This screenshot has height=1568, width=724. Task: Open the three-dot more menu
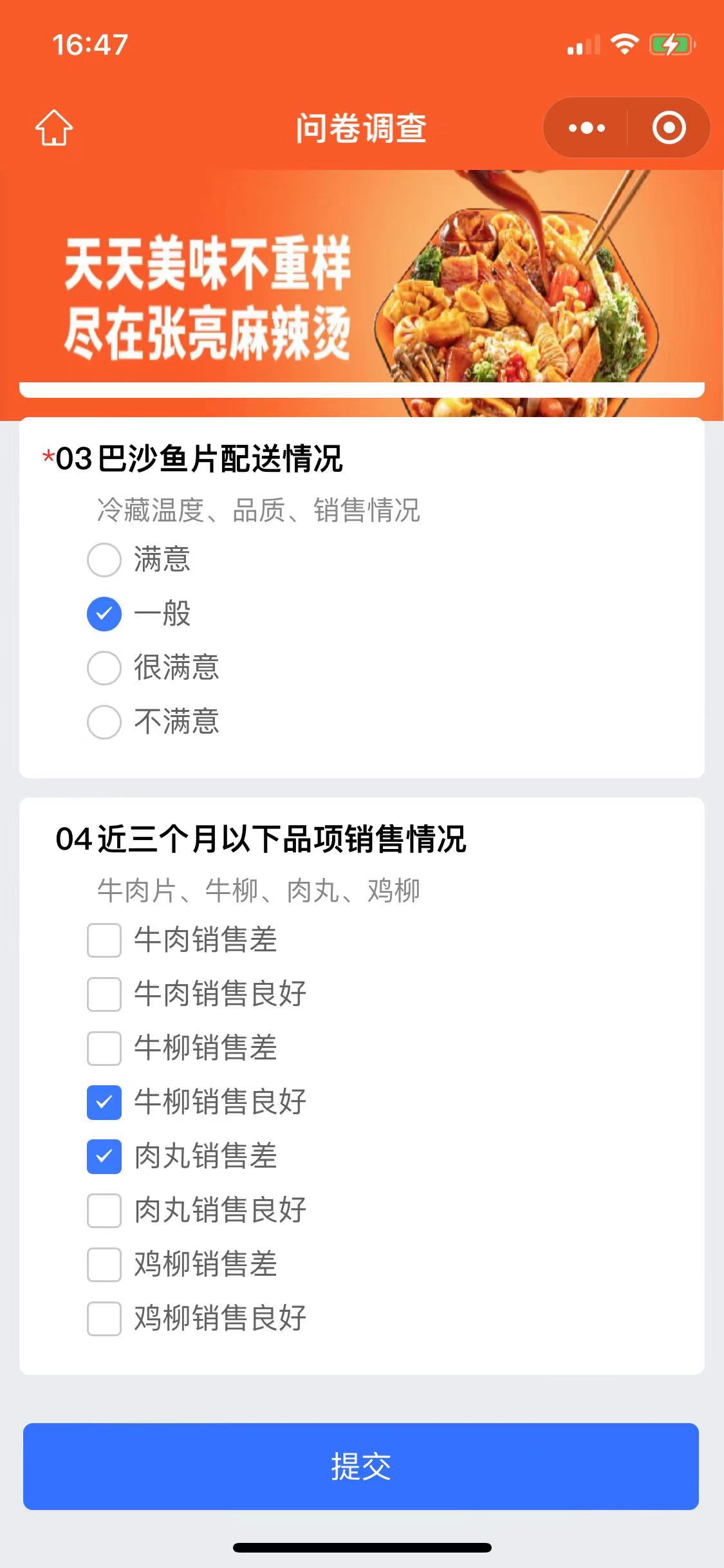pyautogui.click(x=586, y=127)
